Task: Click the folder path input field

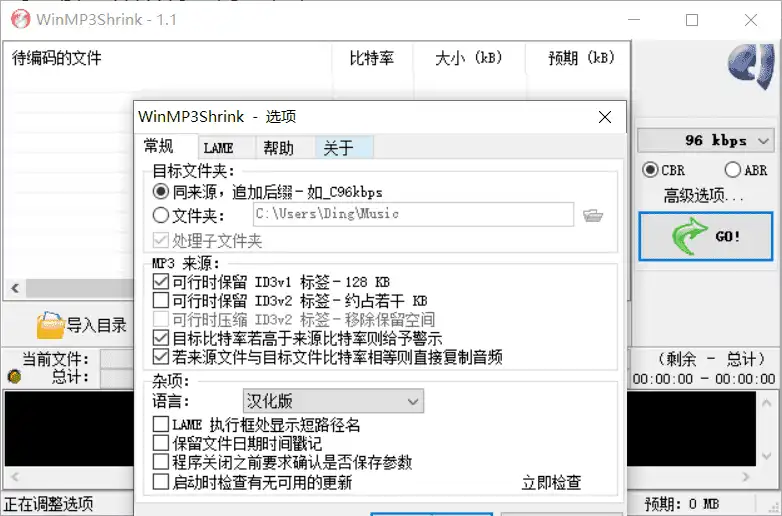Action: pos(413,214)
